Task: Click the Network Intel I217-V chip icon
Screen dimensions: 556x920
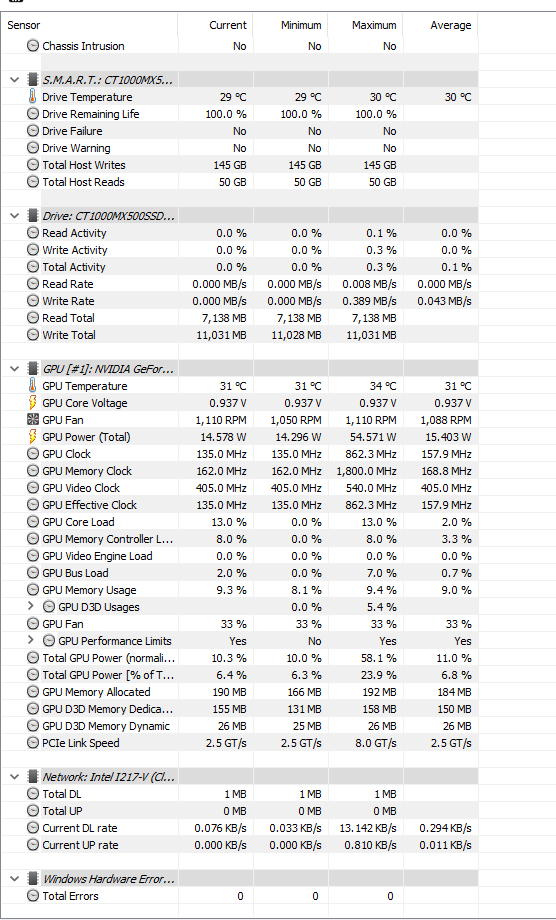Action: [33, 777]
